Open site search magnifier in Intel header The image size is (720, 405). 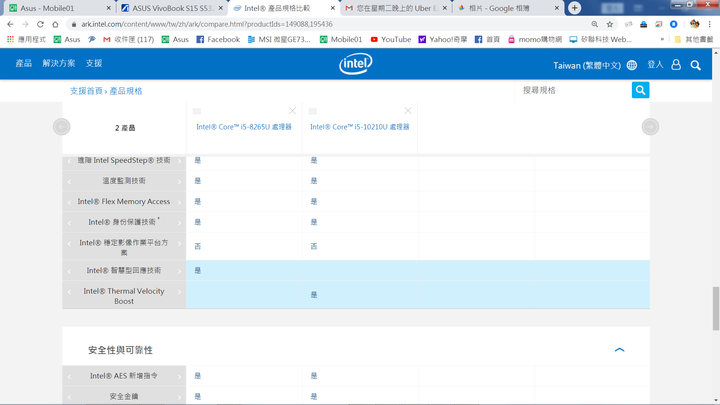pyautogui.click(x=696, y=65)
